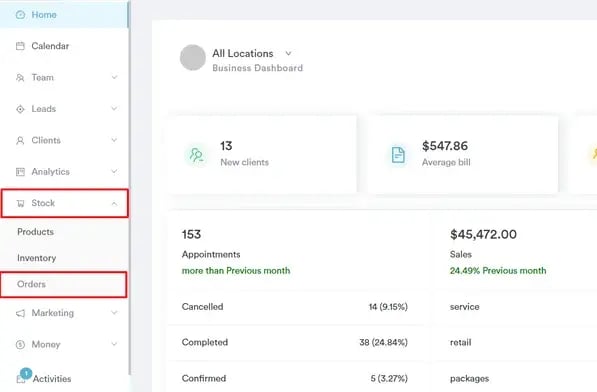Click the Home clock icon in sidebar
Screen dimensions: 597x392
pos(20,15)
